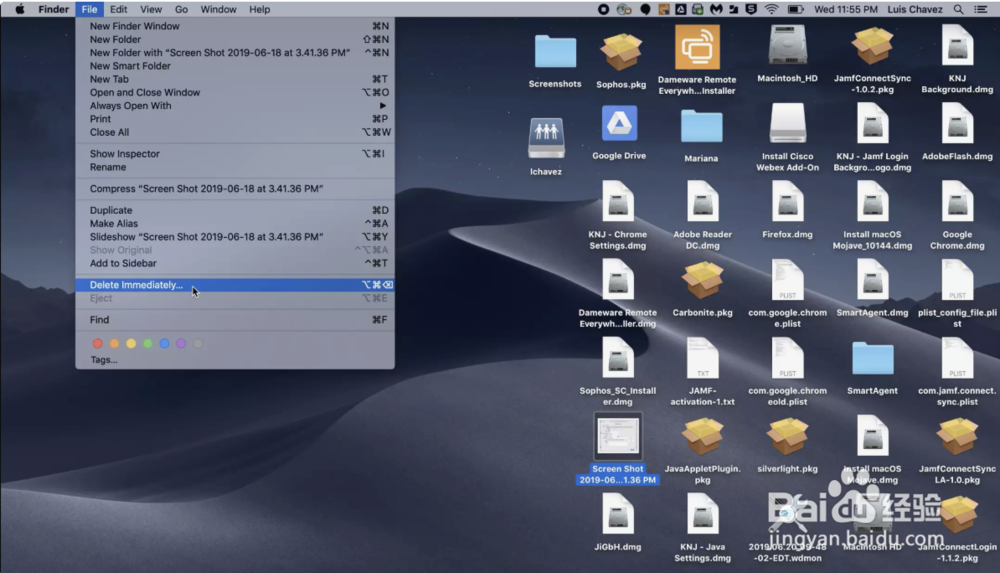This screenshot has width=1000, height=573.
Task: Expand the Always Open With submenu
Action: (235, 106)
